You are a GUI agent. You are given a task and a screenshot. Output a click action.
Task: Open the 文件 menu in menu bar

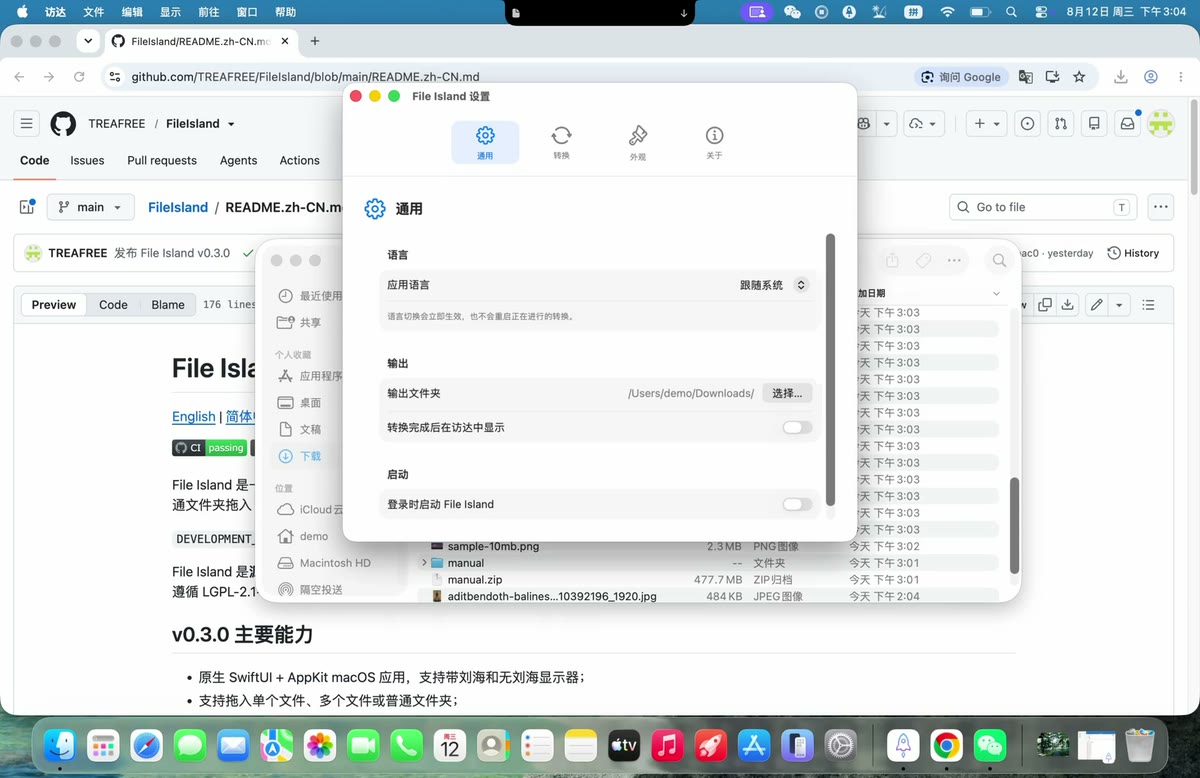tap(93, 12)
